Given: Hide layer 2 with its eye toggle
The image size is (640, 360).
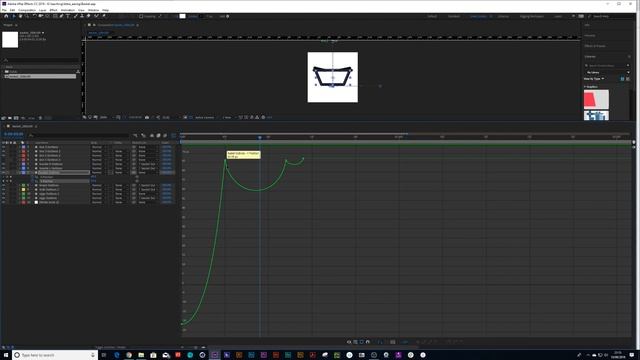Looking at the screenshot, I should point(4,151).
